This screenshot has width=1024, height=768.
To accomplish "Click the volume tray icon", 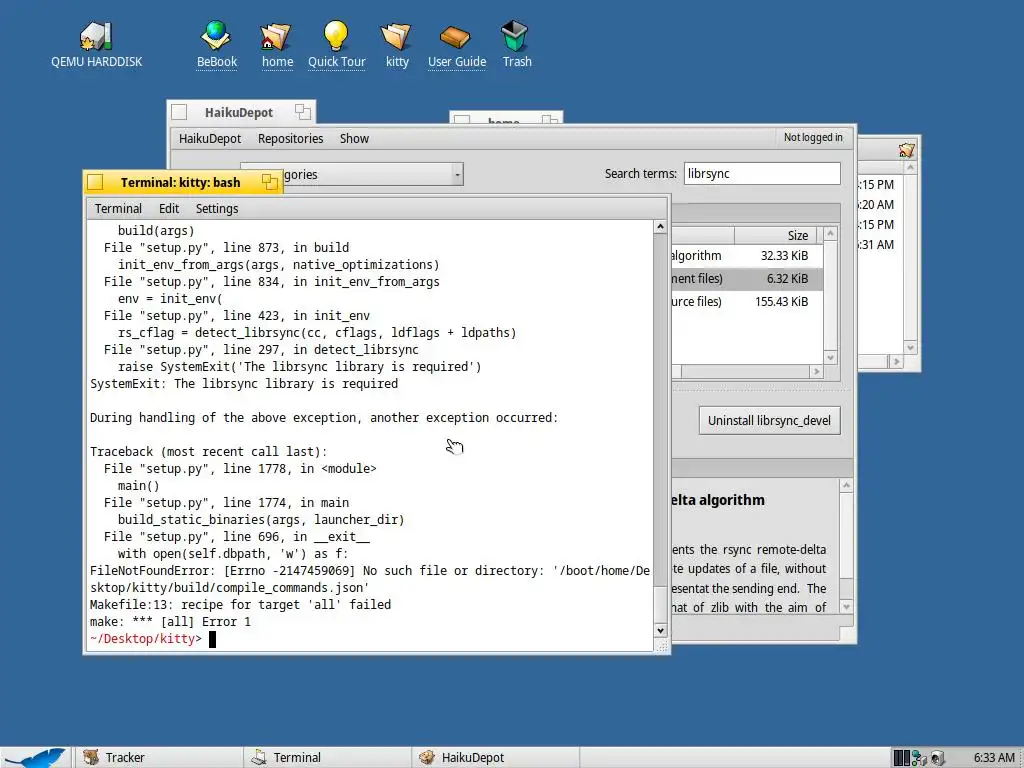I will click(937, 758).
